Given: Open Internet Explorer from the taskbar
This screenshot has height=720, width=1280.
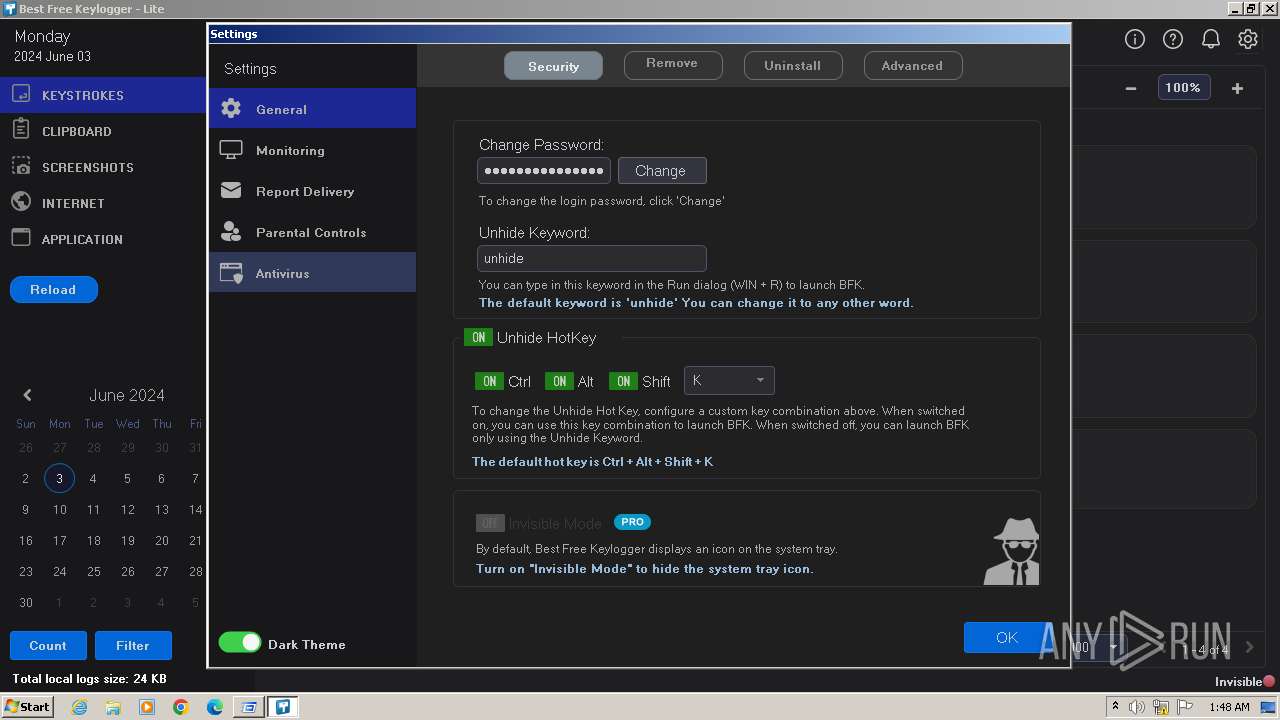Looking at the screenshot, I should coord(79,707).
